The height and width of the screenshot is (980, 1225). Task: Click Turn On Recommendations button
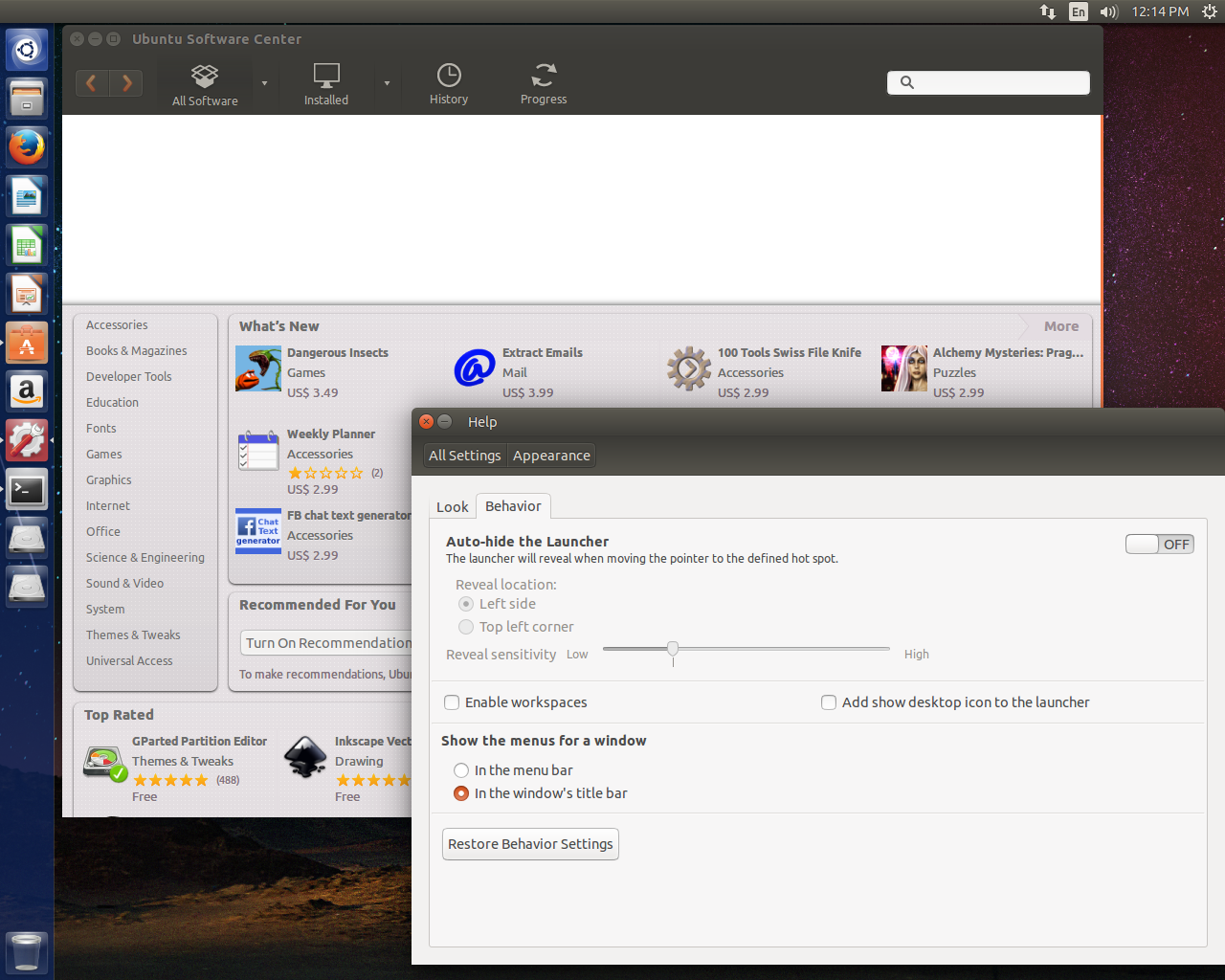coord(326,643)
